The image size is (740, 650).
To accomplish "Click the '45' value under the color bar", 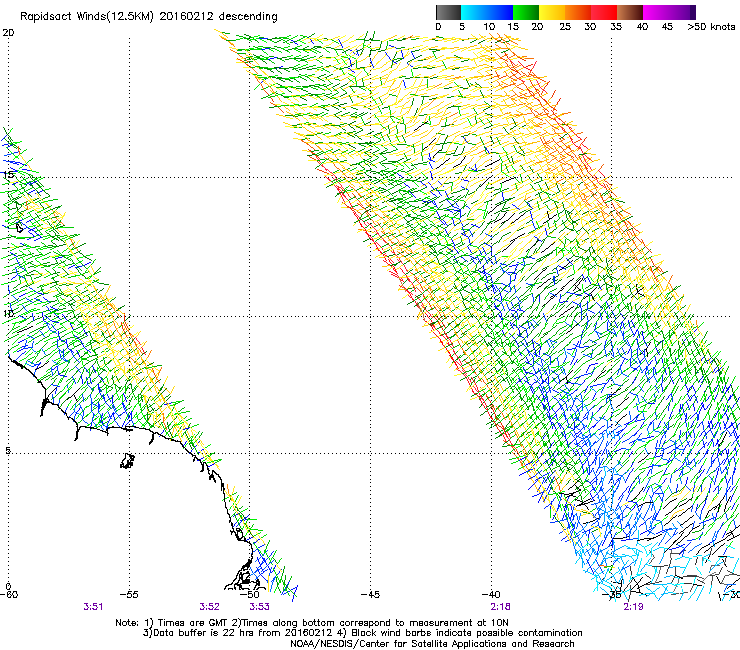I will pos(667,27).
